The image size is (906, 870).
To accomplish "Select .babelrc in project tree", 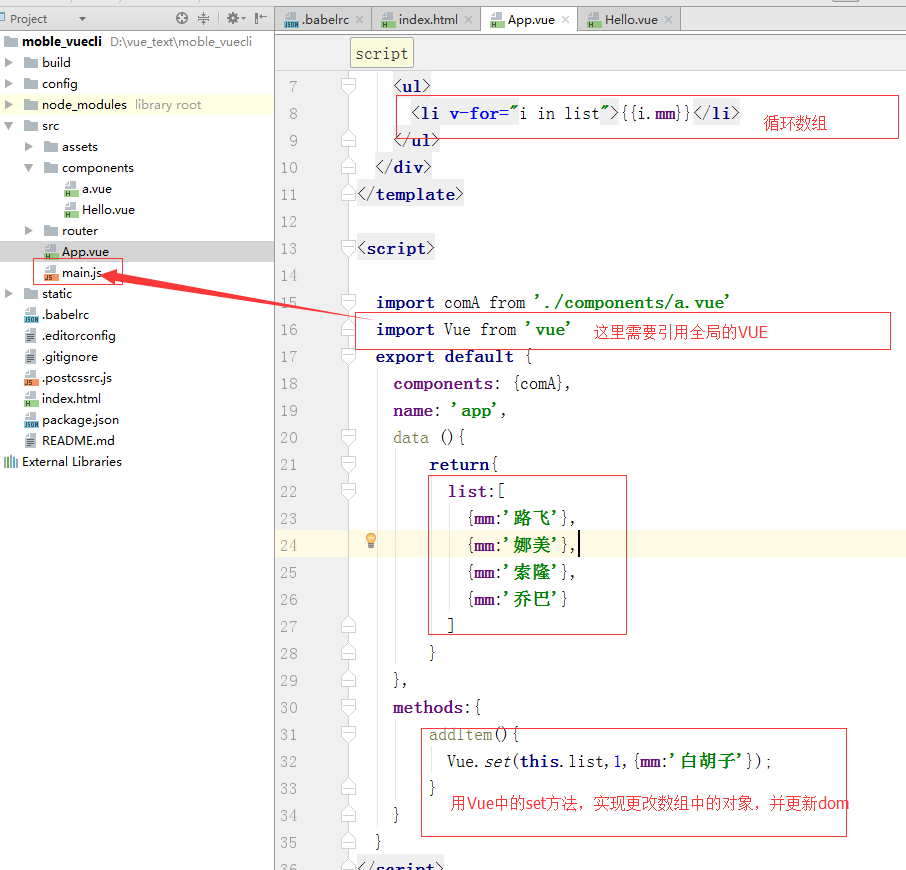I will coord(65,315).
